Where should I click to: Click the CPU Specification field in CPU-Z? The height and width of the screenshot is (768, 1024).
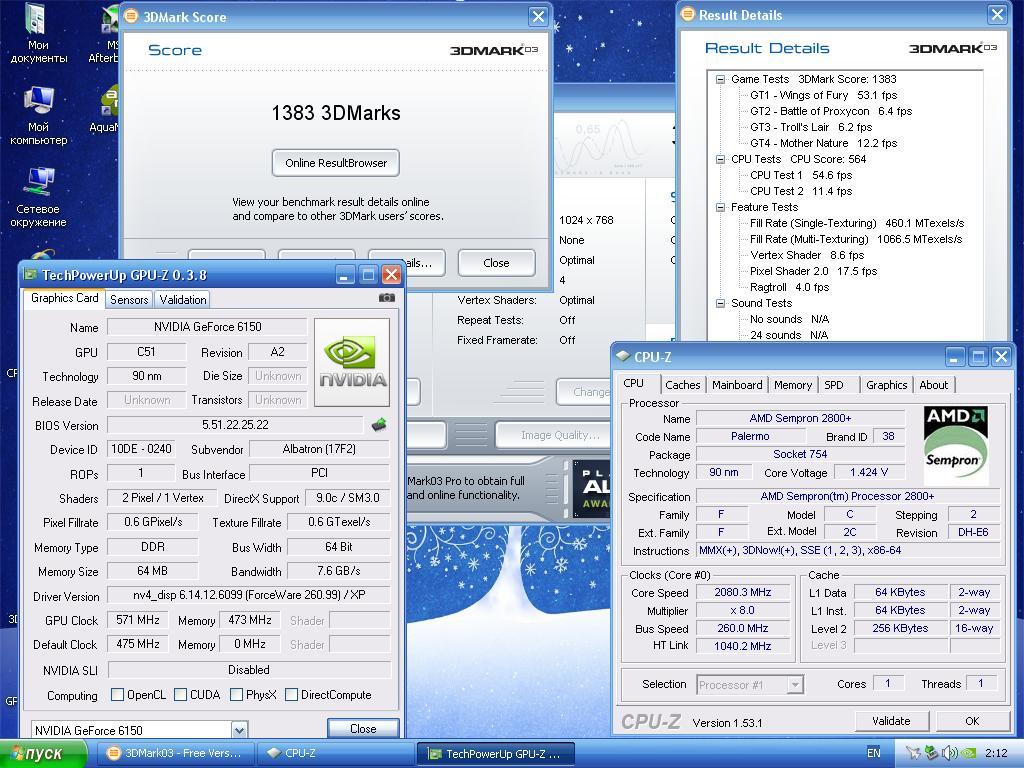(x=848, y=496)
